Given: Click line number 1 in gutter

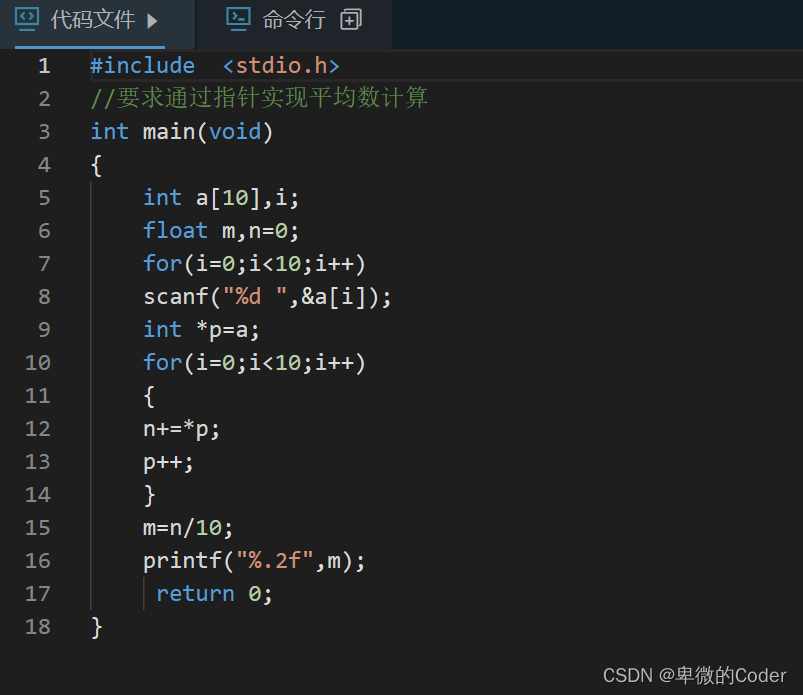Looking at the screenshot, I should point(45,66).
